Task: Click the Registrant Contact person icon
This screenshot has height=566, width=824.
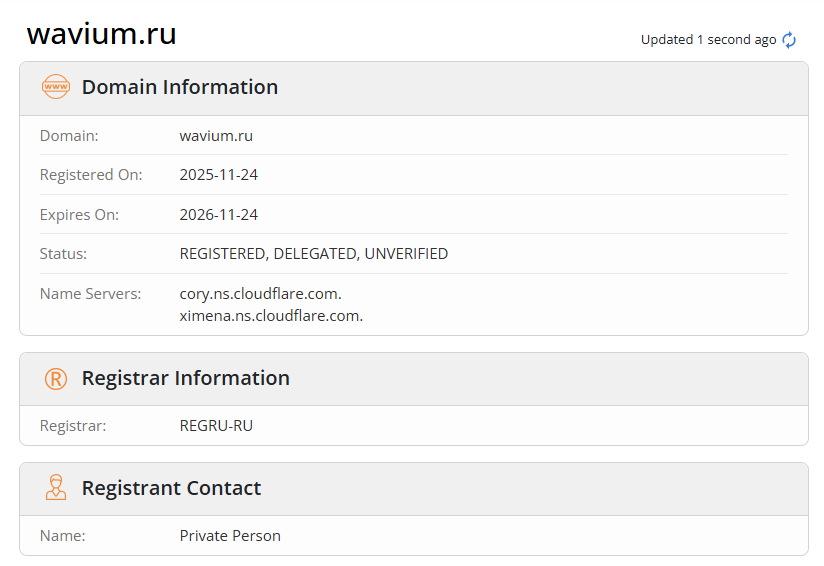Action: click(x=56, y=488)
